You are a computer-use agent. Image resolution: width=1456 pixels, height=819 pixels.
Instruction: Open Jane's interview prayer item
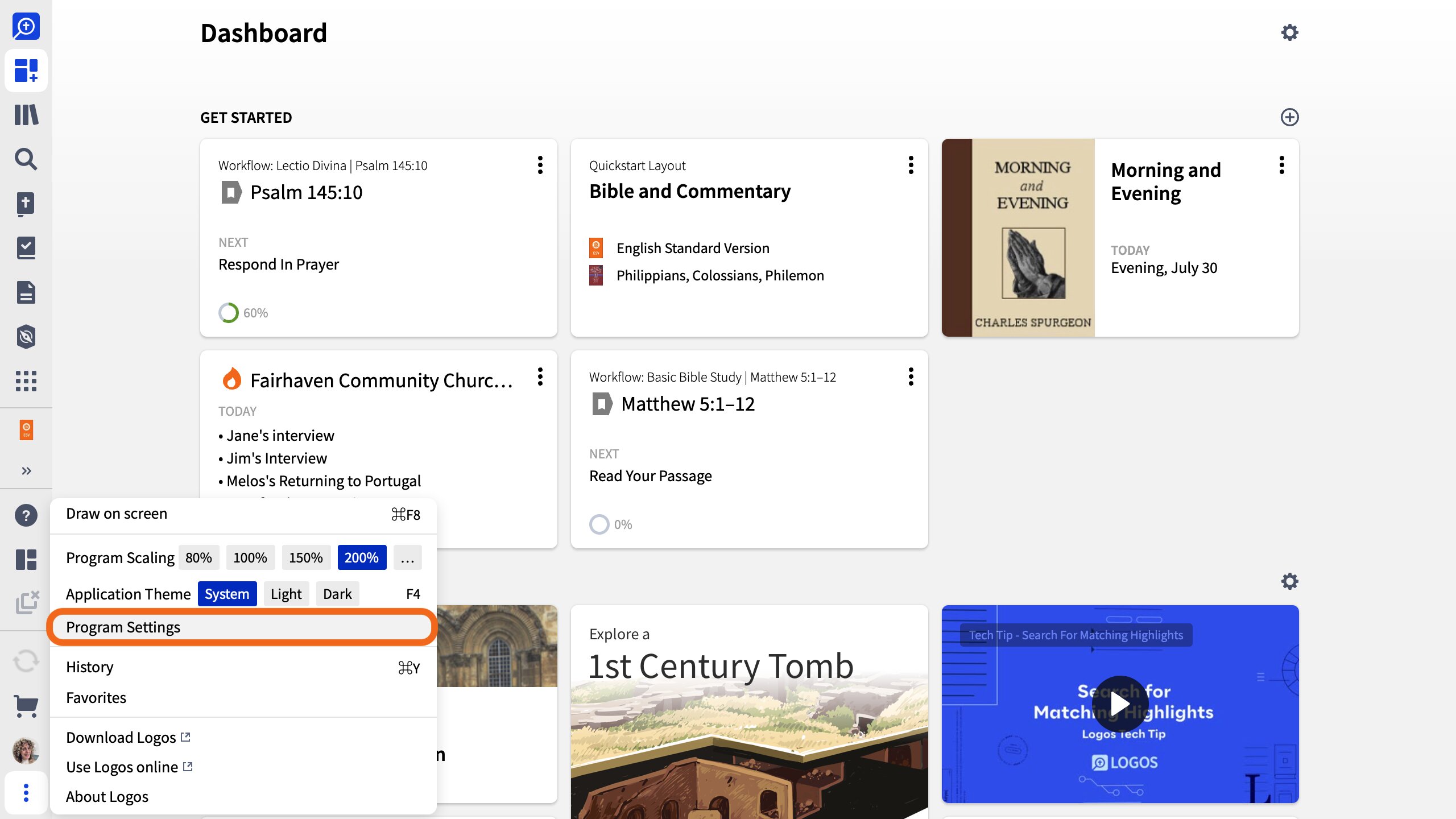[280, 436]
